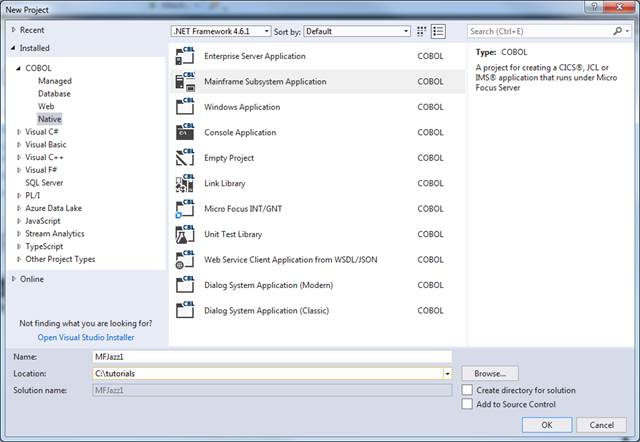
Task: Switch to small icons view
Action: pos(421,31)
